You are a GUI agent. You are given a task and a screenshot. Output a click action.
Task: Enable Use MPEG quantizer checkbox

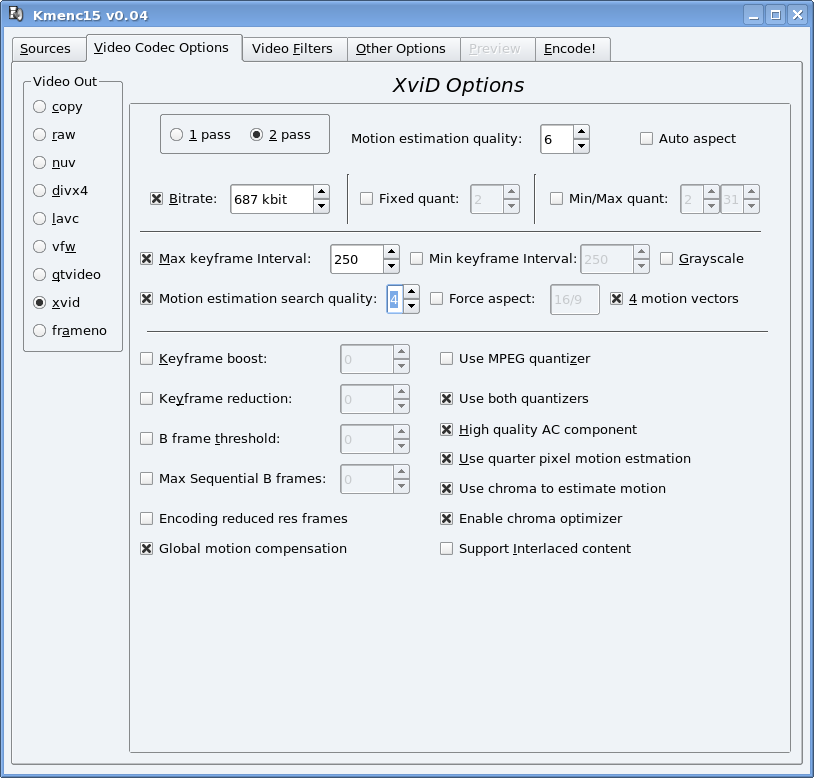coord(446,359)
